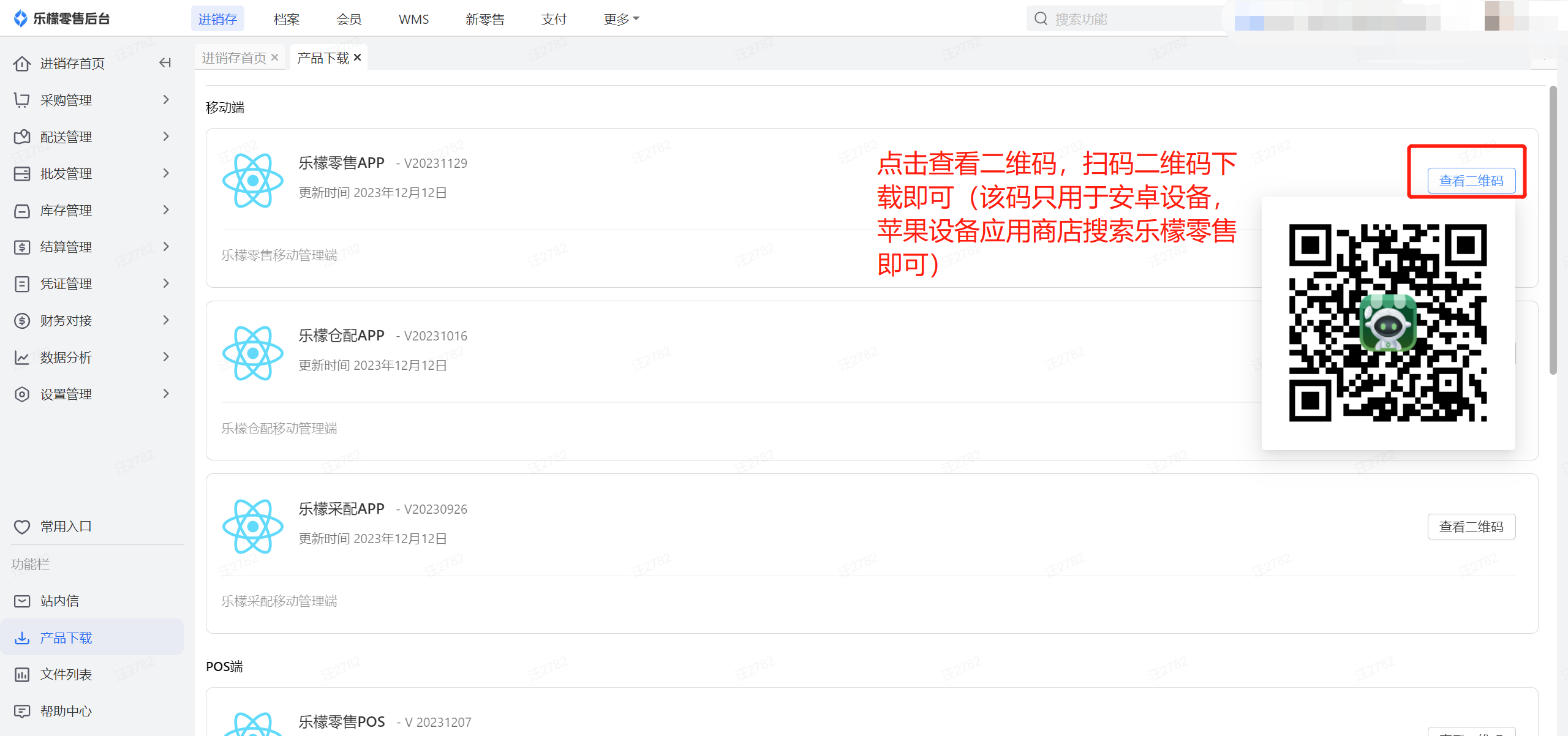1568x736 pixels.
Task: Click 查看二维码 for 乐檬零售APP
Action: point(1471,181)
